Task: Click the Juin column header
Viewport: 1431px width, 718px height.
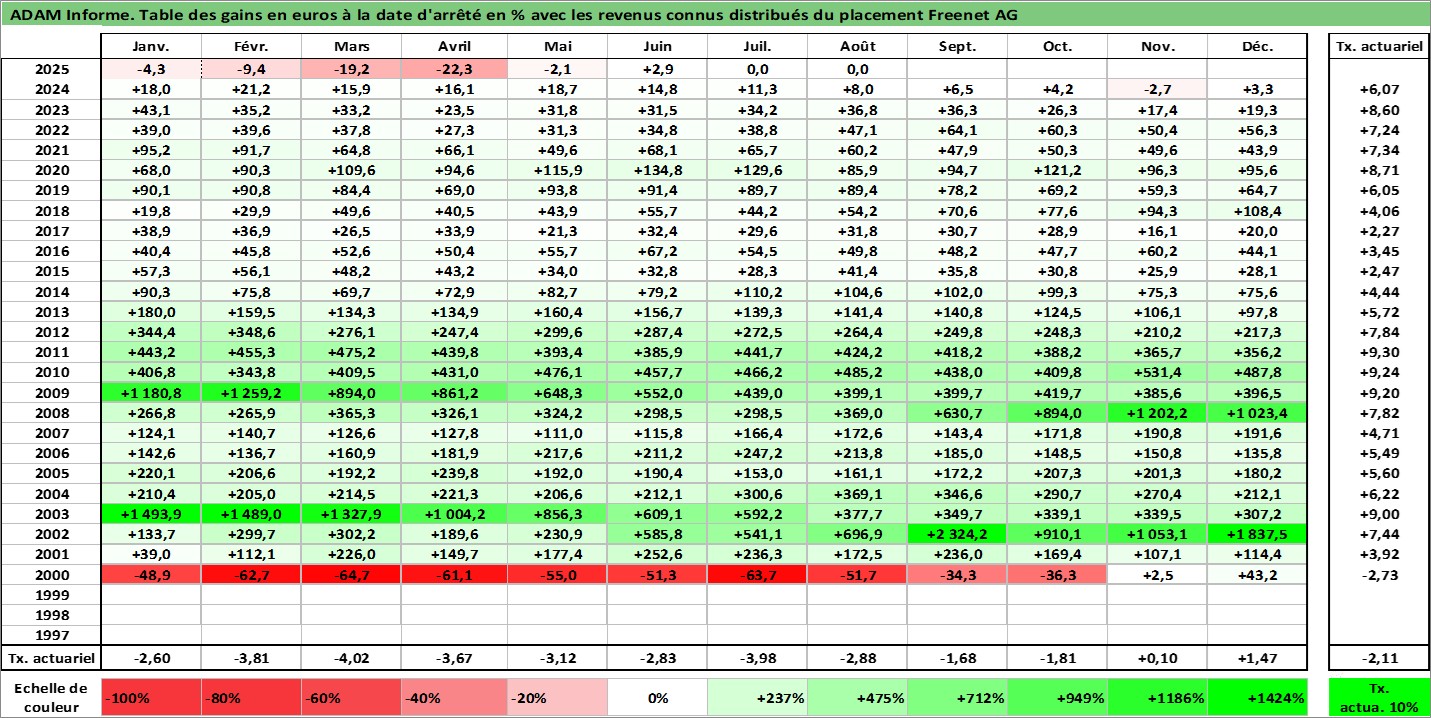Action: coord(657,46)
